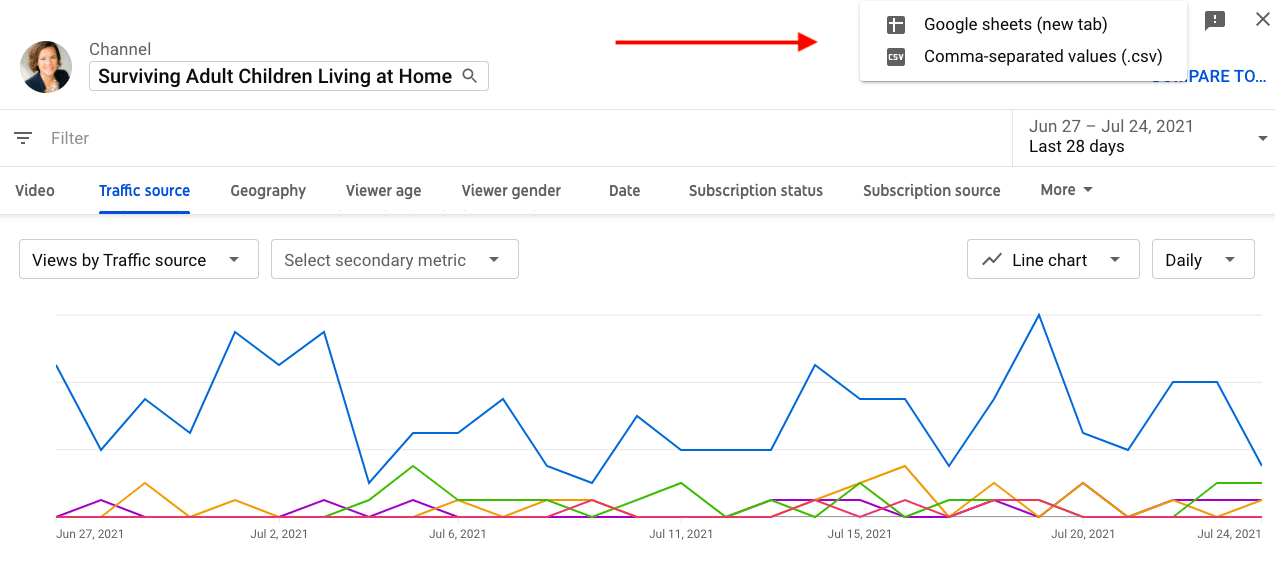The image size is (1275, 561).
Task: Switch to the Viewer age tab
Action: tap(383, 191)
